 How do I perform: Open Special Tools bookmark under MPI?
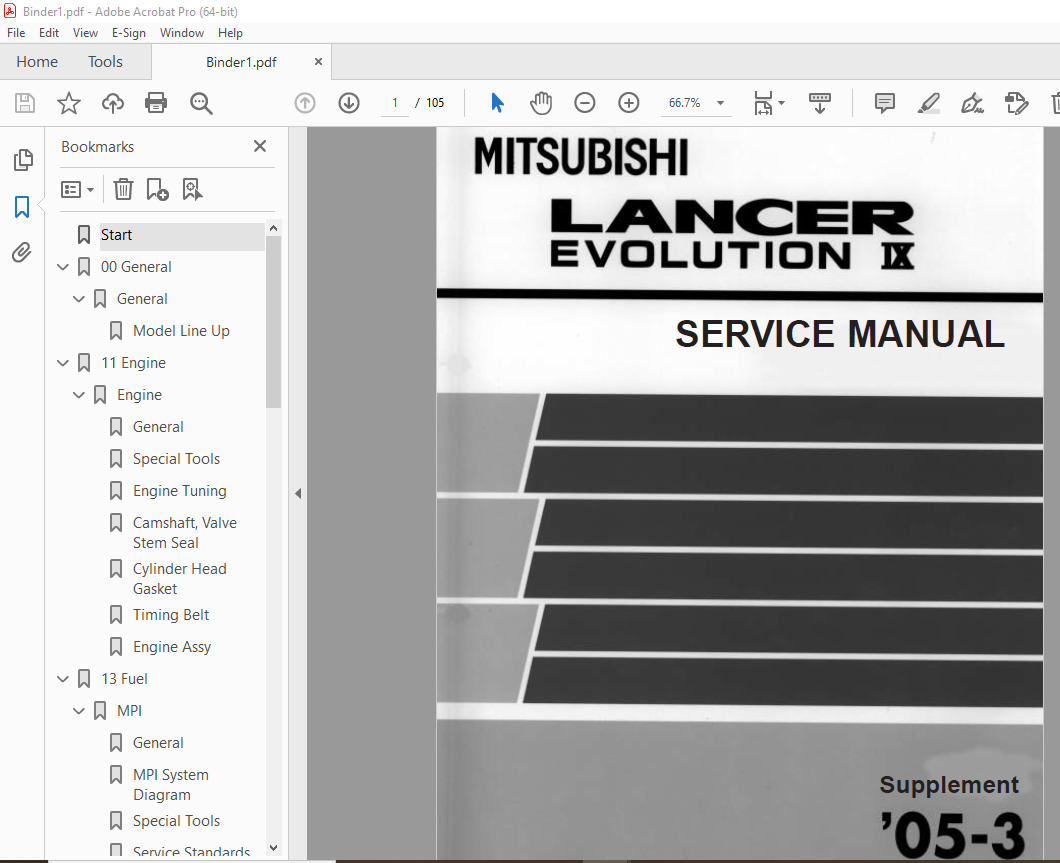pos(176,821)
